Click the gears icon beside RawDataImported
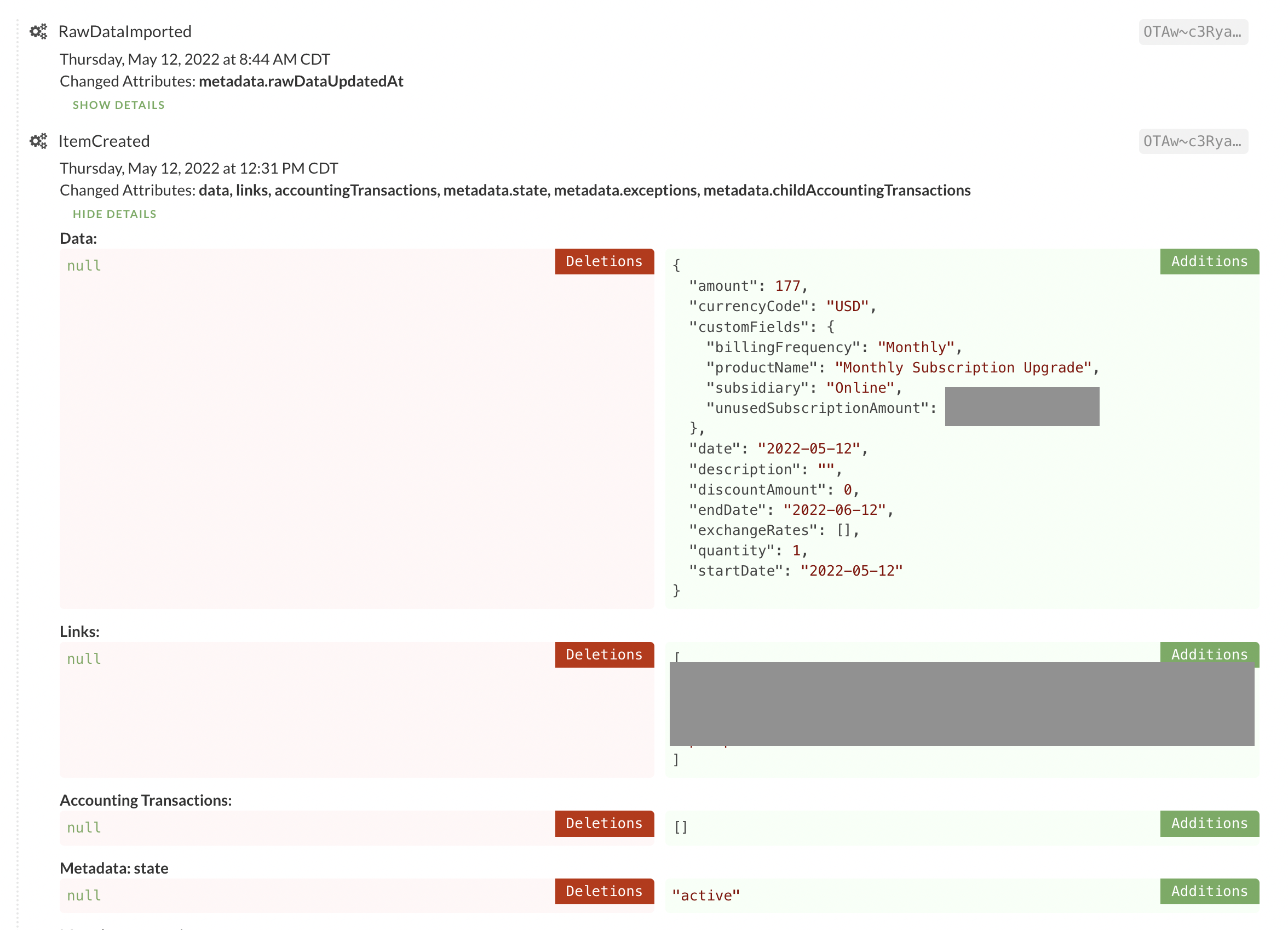 click(38, 31)
